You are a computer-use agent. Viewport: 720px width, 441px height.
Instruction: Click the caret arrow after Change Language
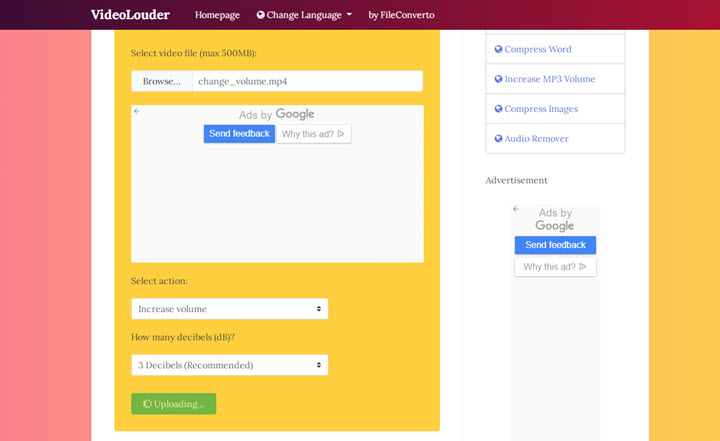click(x=349, y=15)
